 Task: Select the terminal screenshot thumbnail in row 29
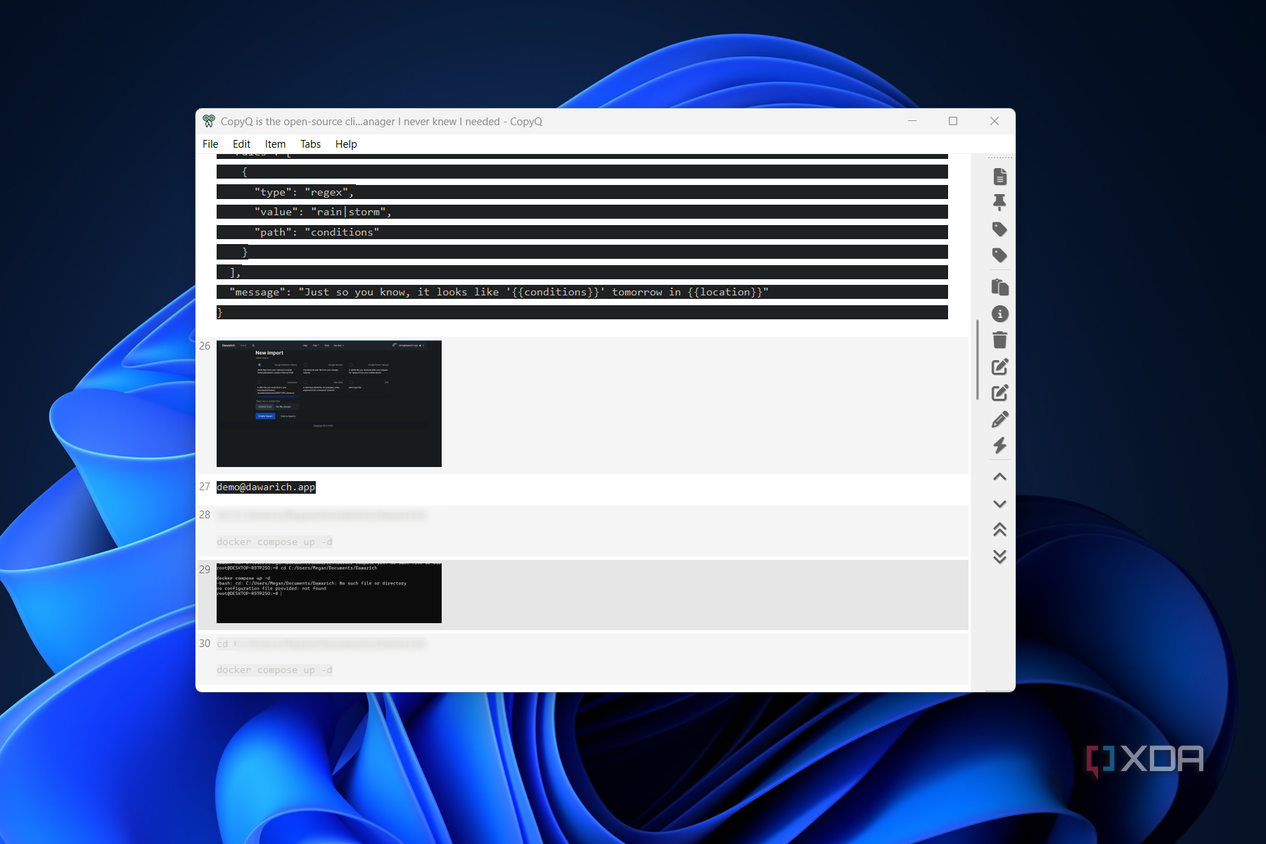(x=329, y=594)
